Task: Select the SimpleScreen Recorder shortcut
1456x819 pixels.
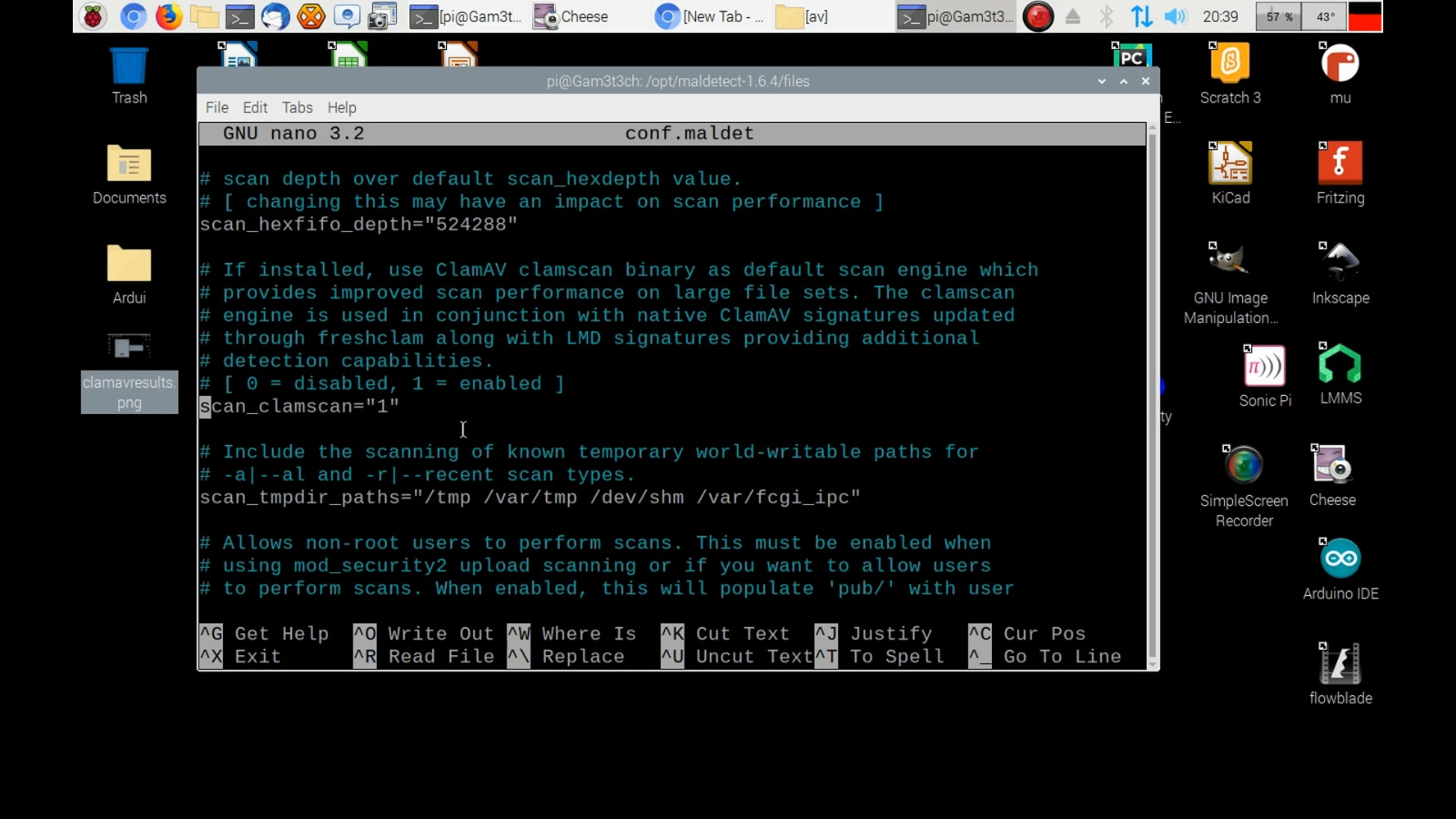Action: pyautogui.click(x=1244, y=487)
